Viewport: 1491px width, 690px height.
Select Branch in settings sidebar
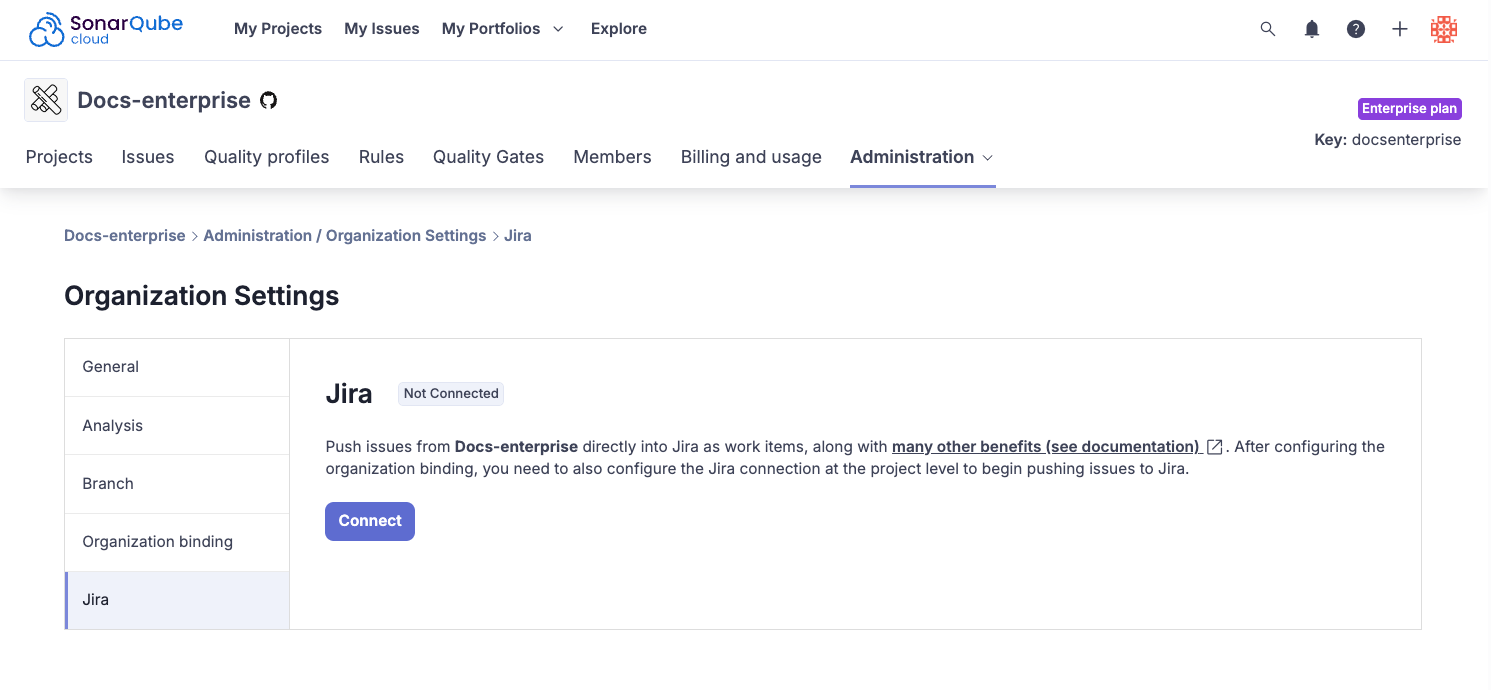177,484
